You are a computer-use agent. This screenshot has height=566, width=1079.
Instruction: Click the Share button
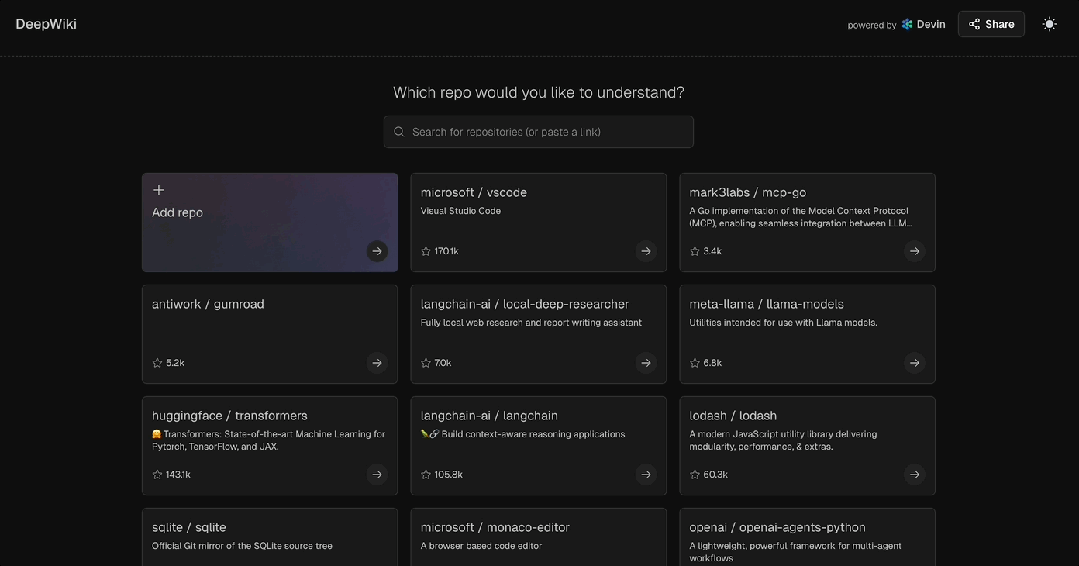pyautogui.click(x=991, y=24)
